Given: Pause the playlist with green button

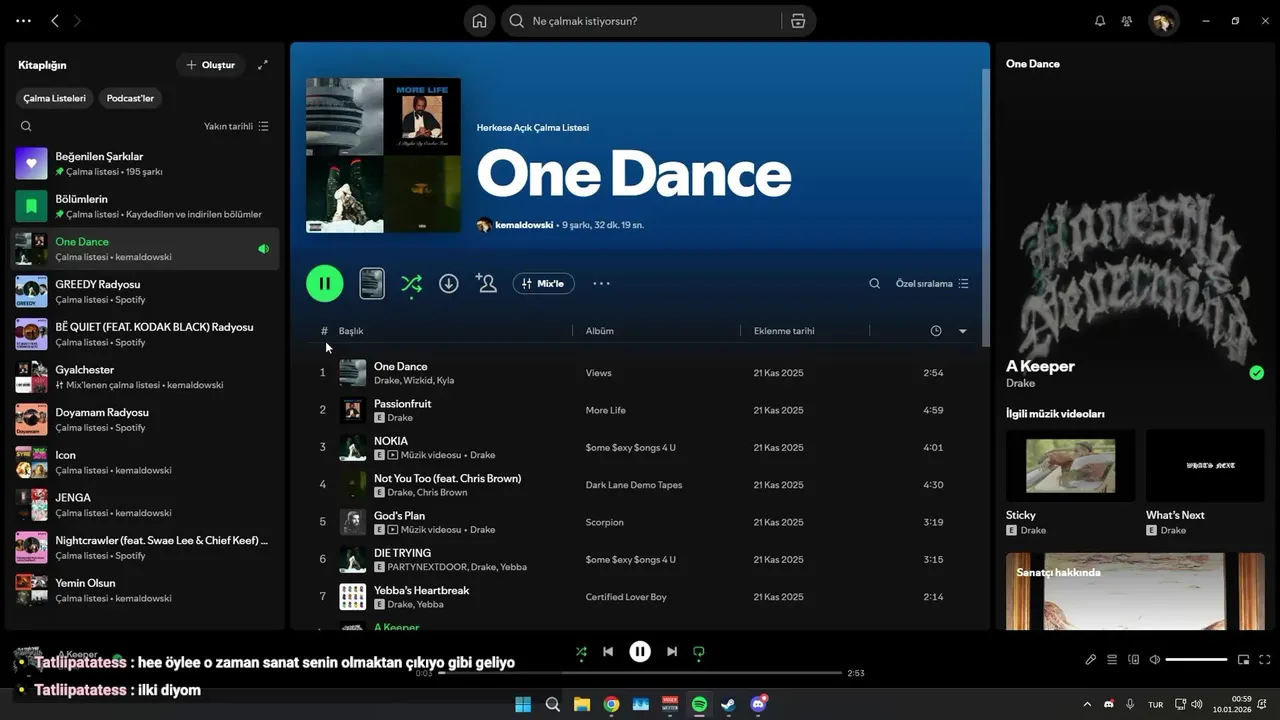Looking at the screenshot, I should [325, 284].
